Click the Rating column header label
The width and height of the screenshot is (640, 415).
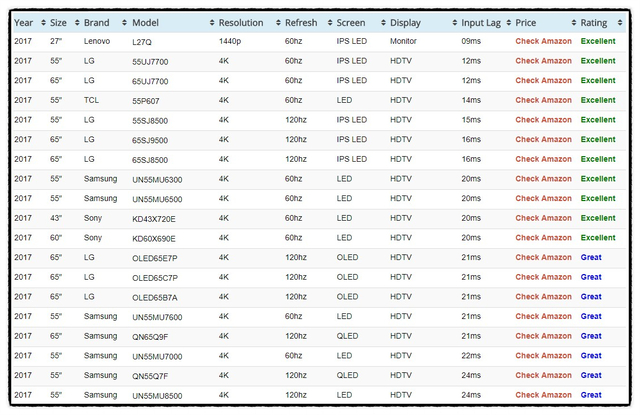tap(593, 23)
